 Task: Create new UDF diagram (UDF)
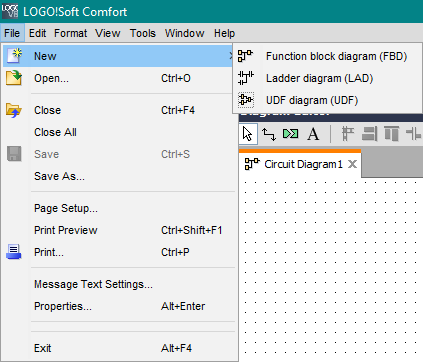pyautogui.click(x=327, y=100)
